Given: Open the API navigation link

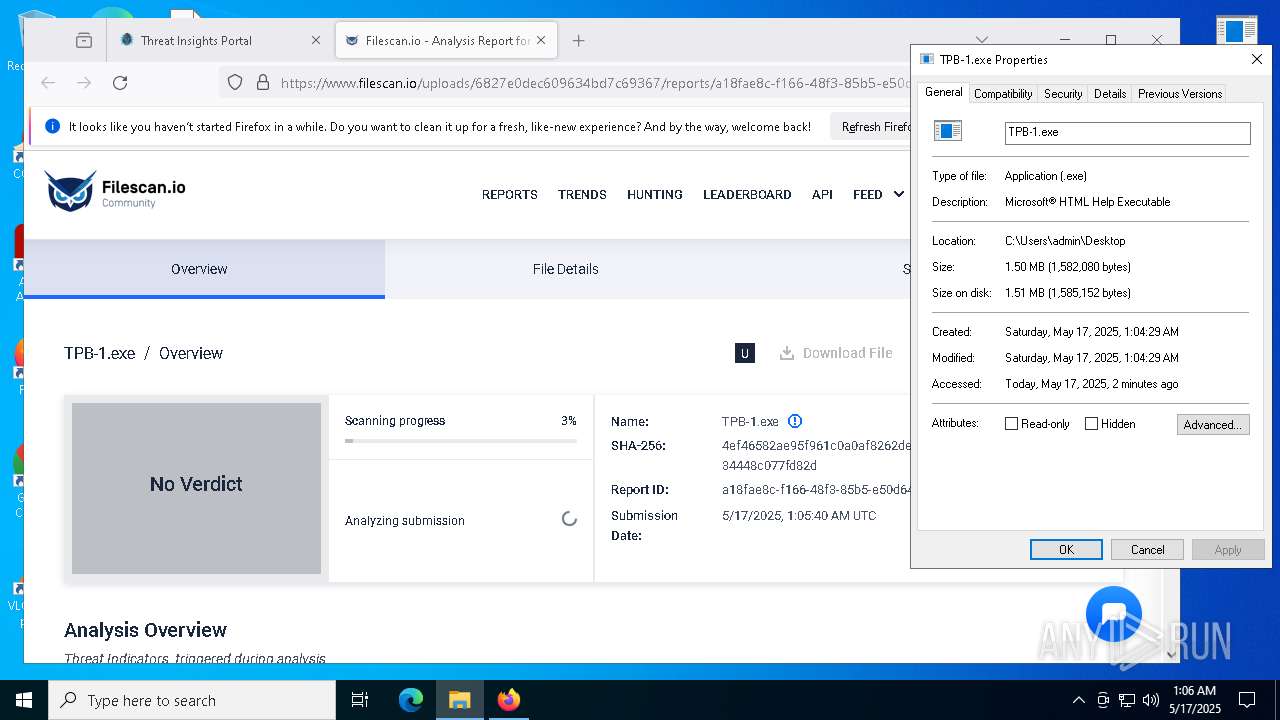Looking at the screenshot, I should pyautogui.click(x=822, y=195).
